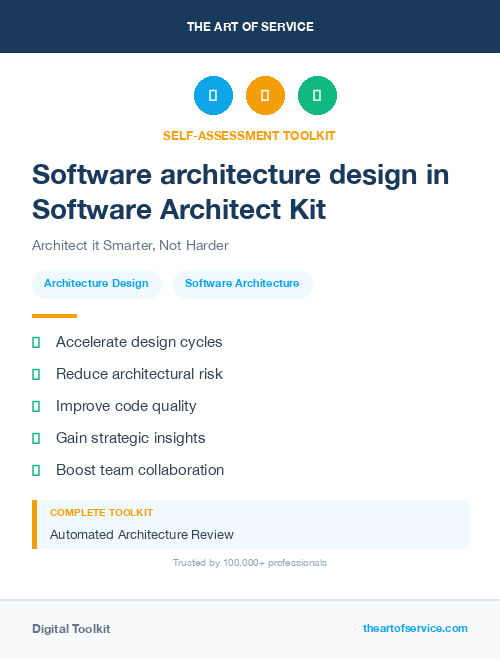Click bullet icon beside Gain strategic insights

[36, 438]
